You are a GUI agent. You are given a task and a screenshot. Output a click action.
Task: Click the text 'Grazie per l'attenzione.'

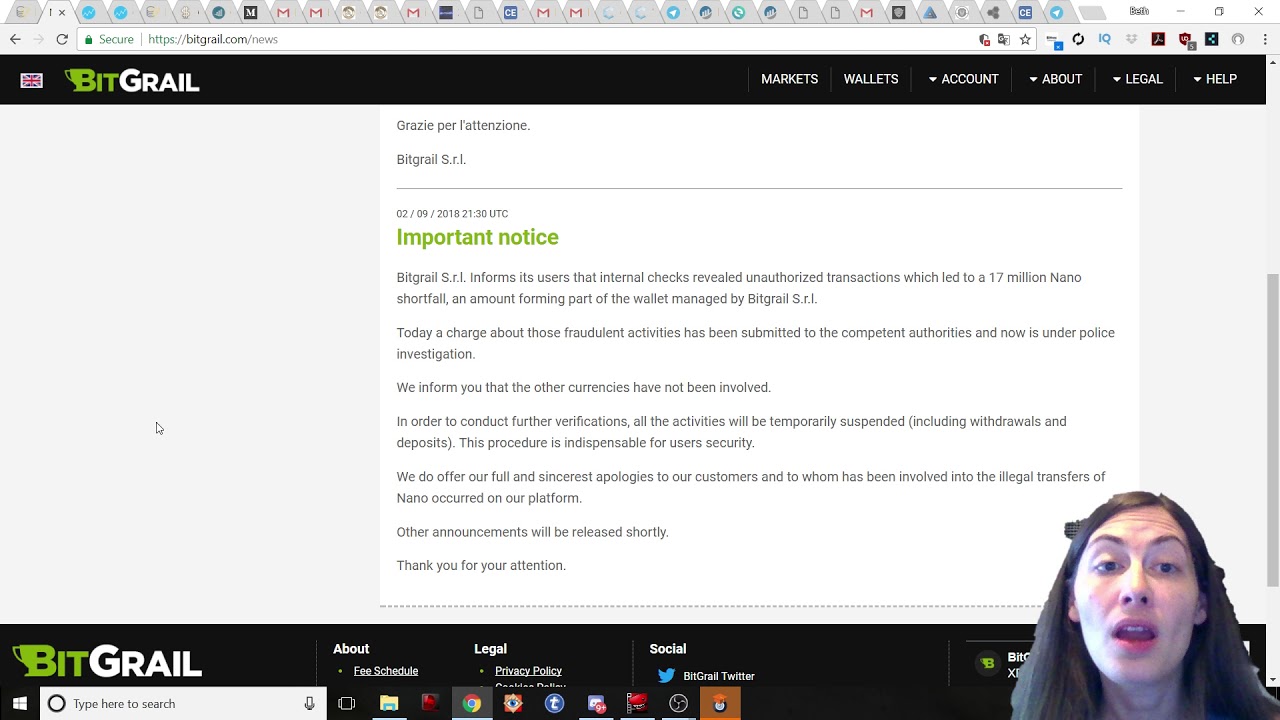tap(463, 125)
